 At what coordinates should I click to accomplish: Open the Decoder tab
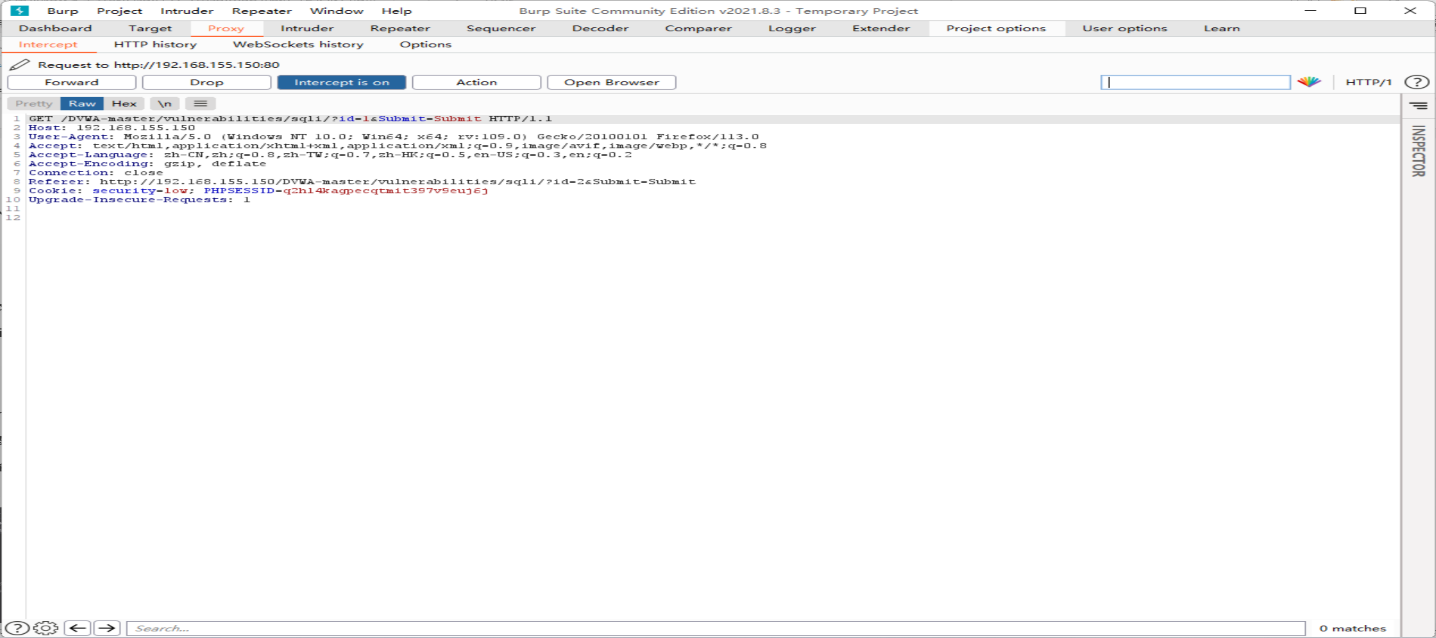[x=600, y=28]
